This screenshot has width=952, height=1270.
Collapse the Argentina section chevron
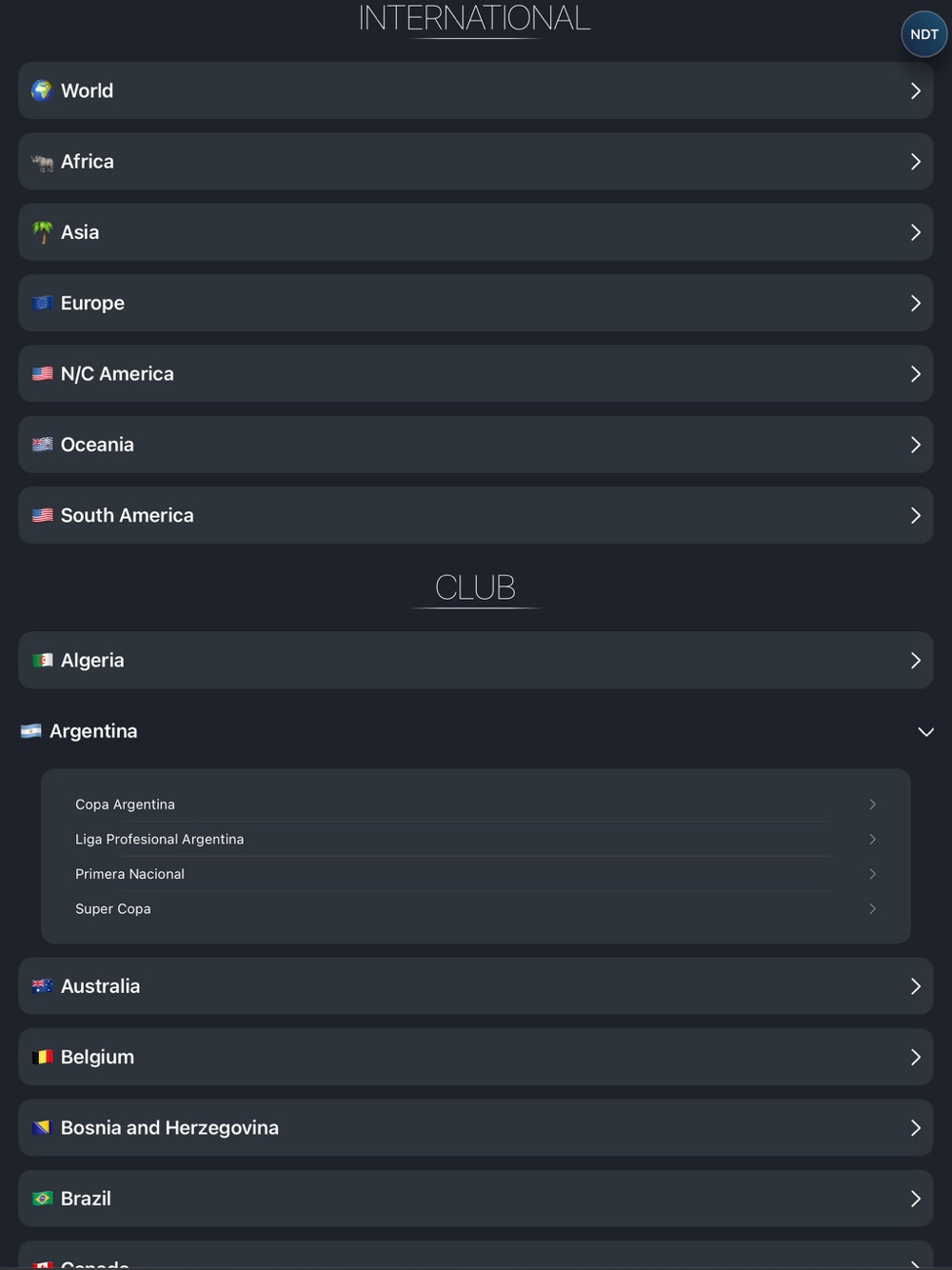click(925, 731)
